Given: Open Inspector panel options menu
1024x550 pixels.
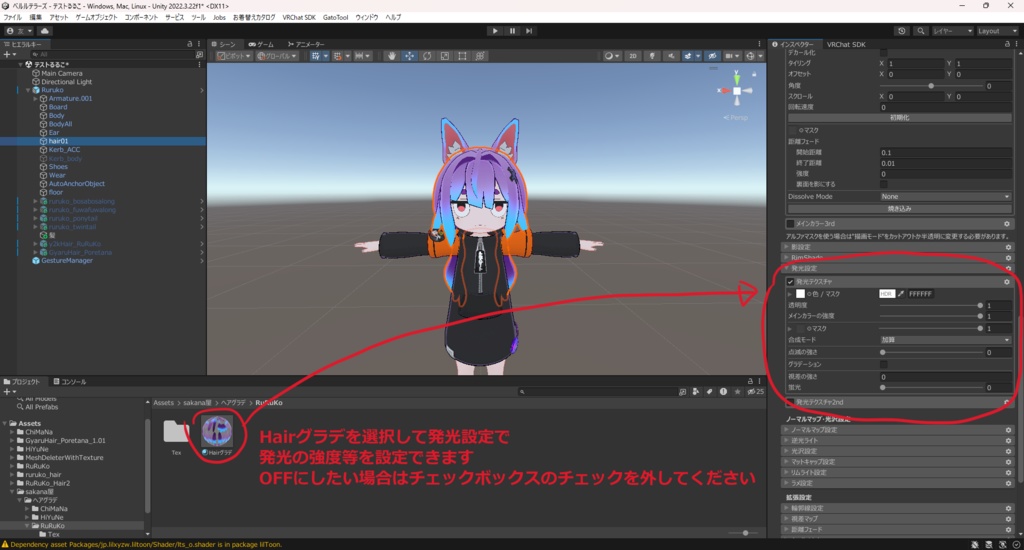Looking at the screenshot, I should pyautogui.click(x=1016, y=44).
